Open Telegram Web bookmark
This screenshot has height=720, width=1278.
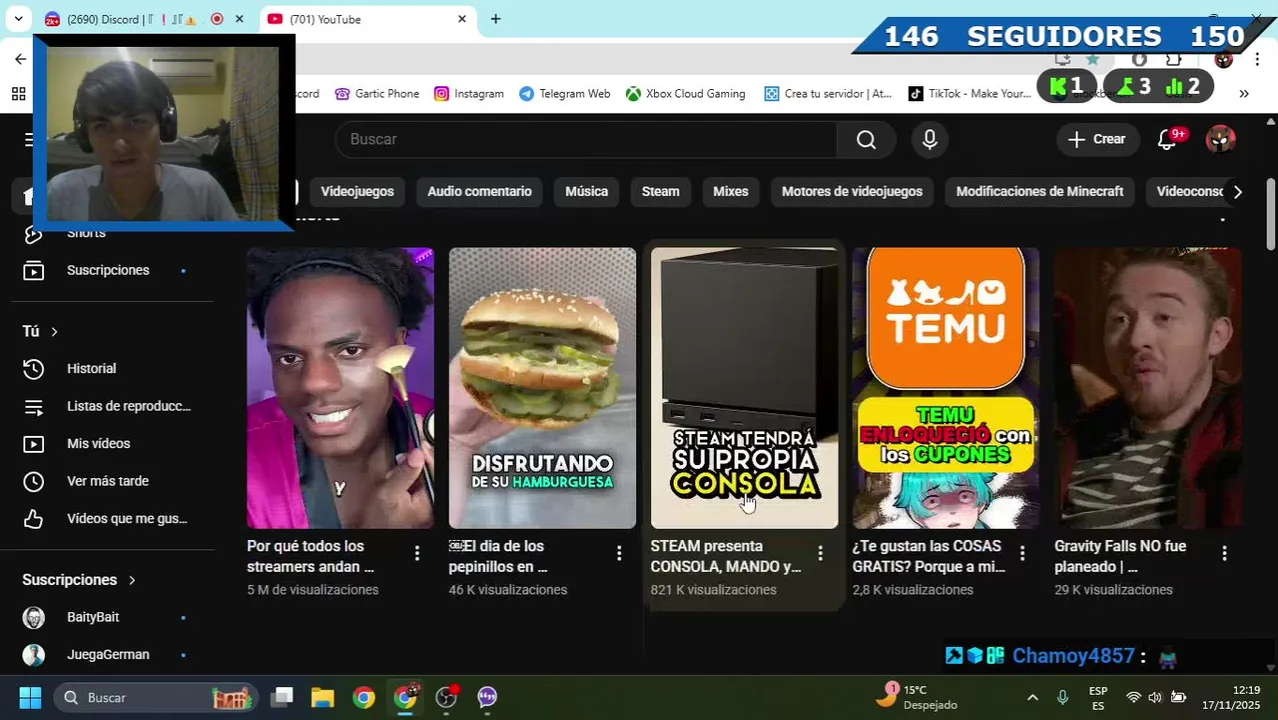[x=565, y=94]
